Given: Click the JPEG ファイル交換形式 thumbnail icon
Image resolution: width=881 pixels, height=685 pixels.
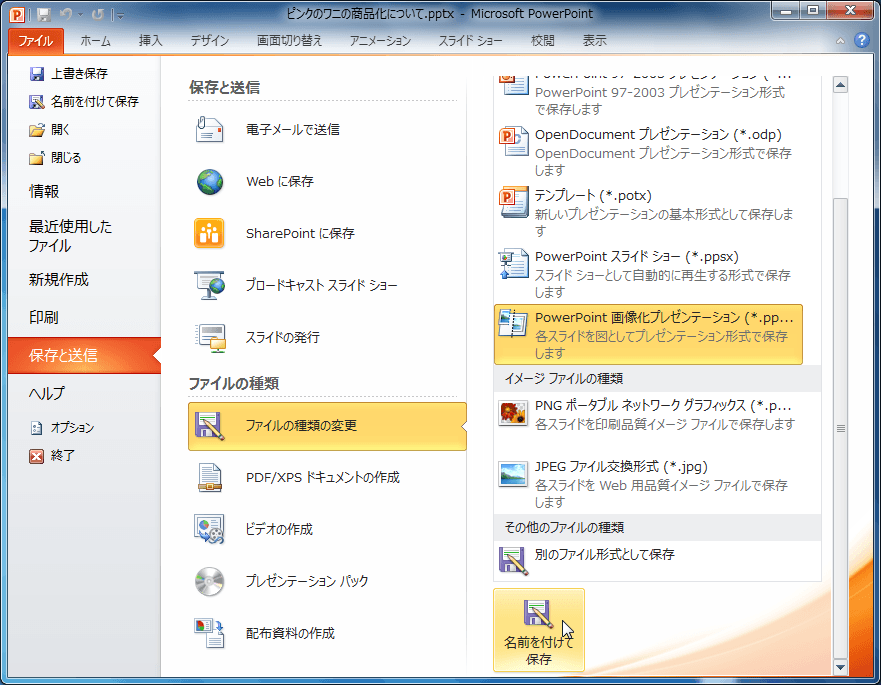Looking at the screenshot, I should (x=513, y=475).
